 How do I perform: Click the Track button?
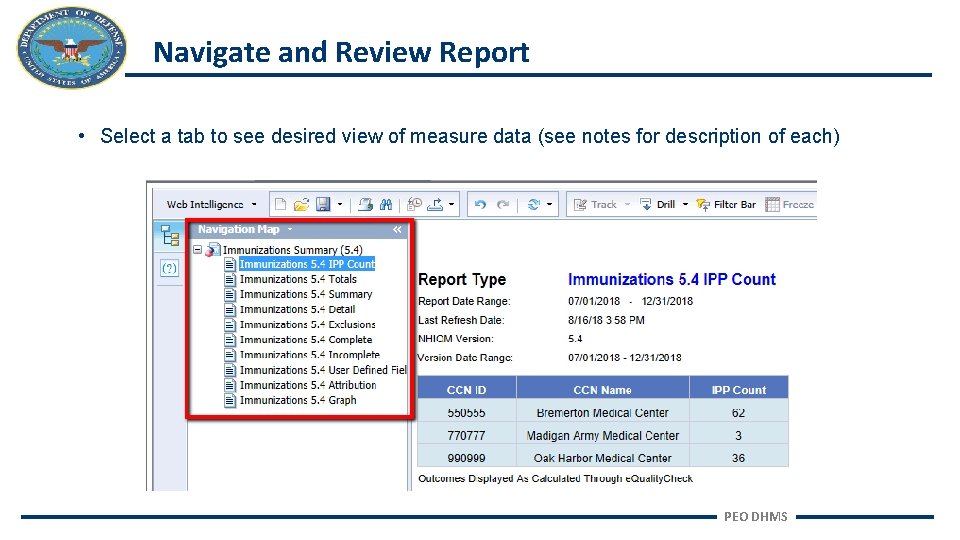pyautogui.click(x=595, y=204)
